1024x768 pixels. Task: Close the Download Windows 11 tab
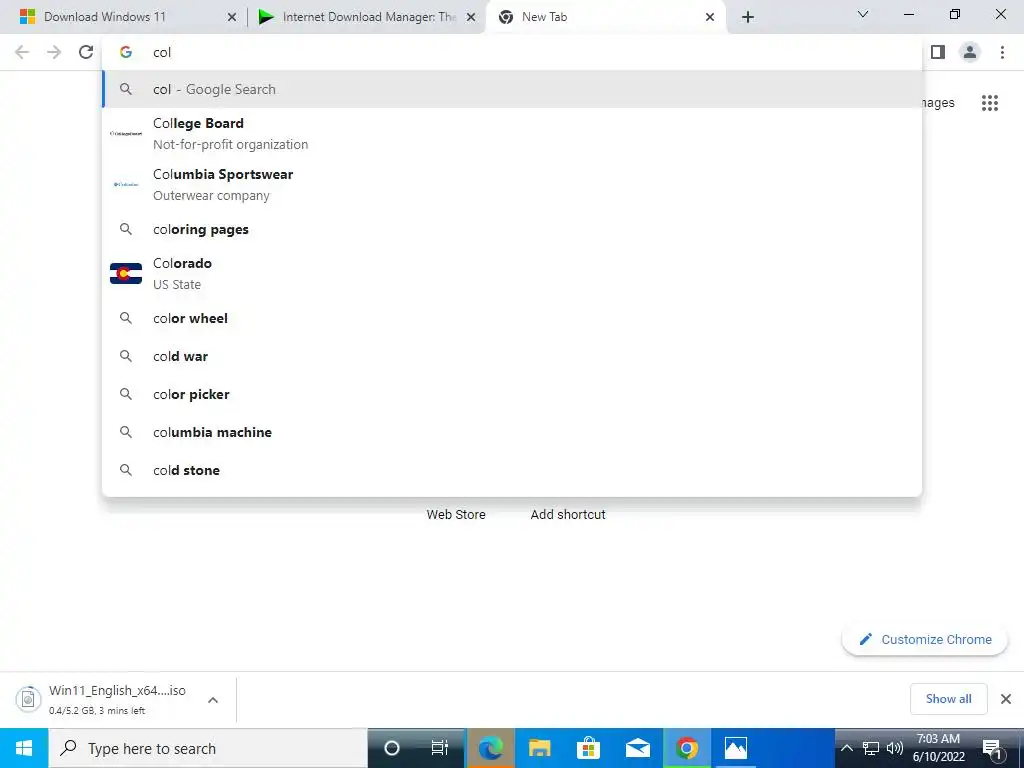(x=232, y=17)
